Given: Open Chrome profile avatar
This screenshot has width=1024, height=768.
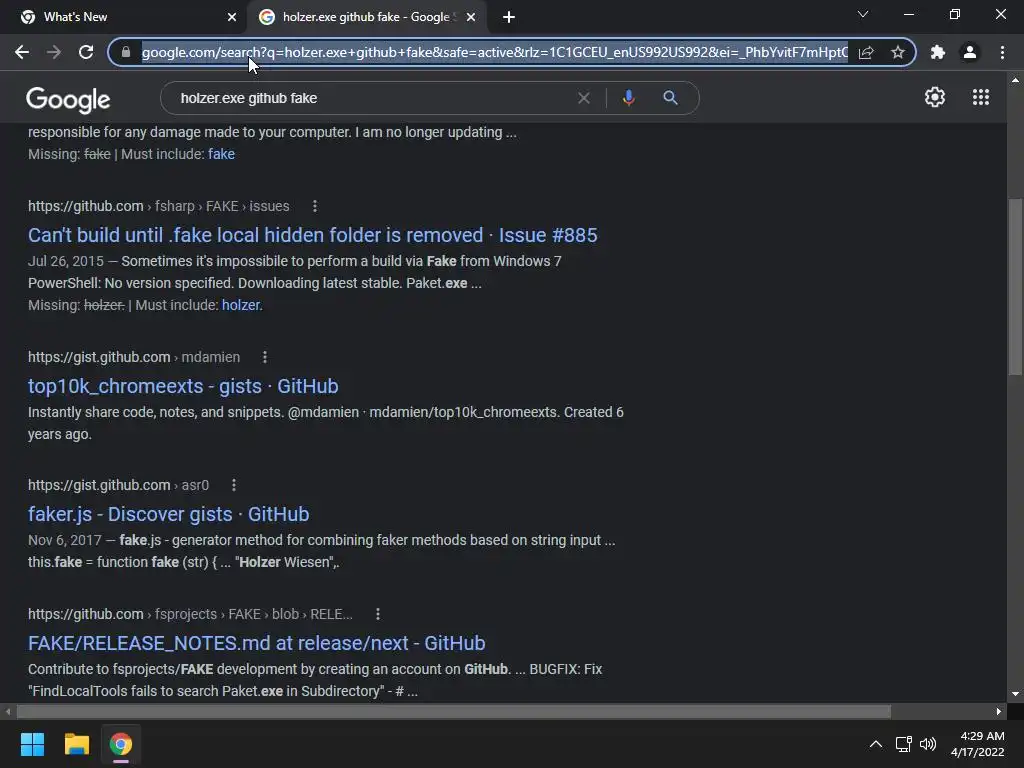Looking at the screenshot, I should pyautogui.click(x=970, y=52).
